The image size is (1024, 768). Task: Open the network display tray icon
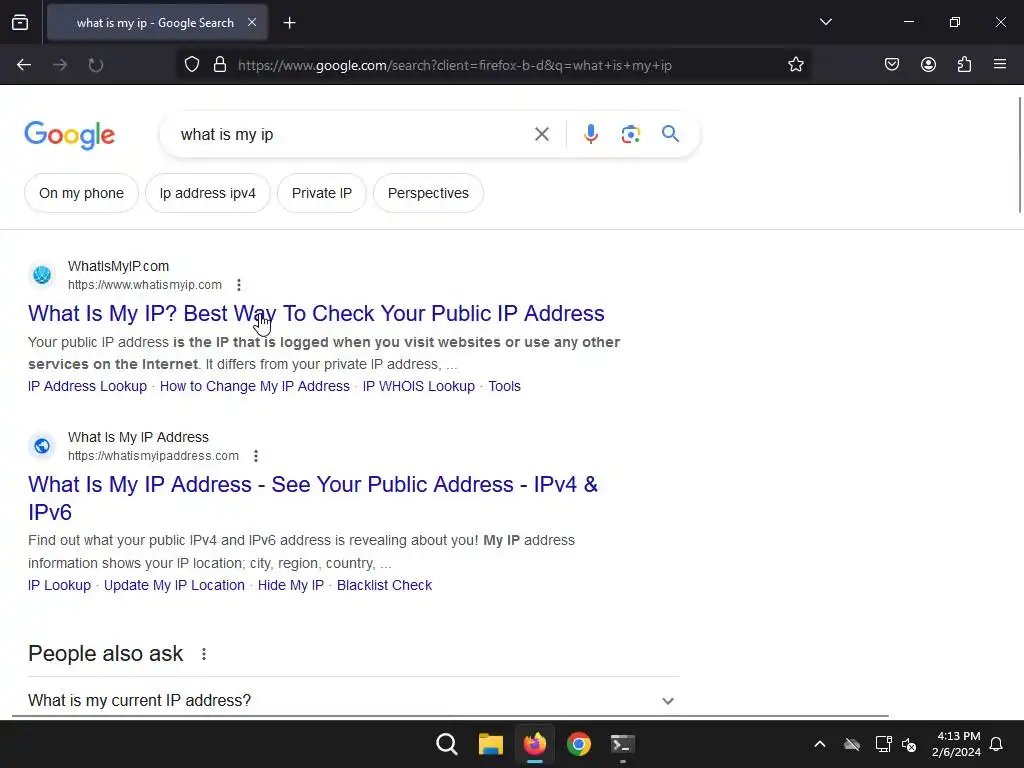coord(883,744)
